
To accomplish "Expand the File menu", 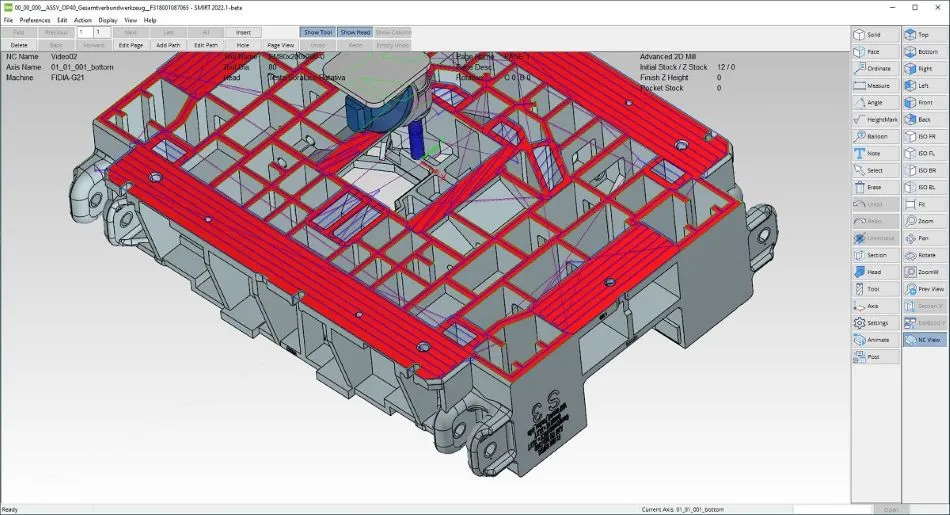I will pyautogui.click(x=8, y=20).
